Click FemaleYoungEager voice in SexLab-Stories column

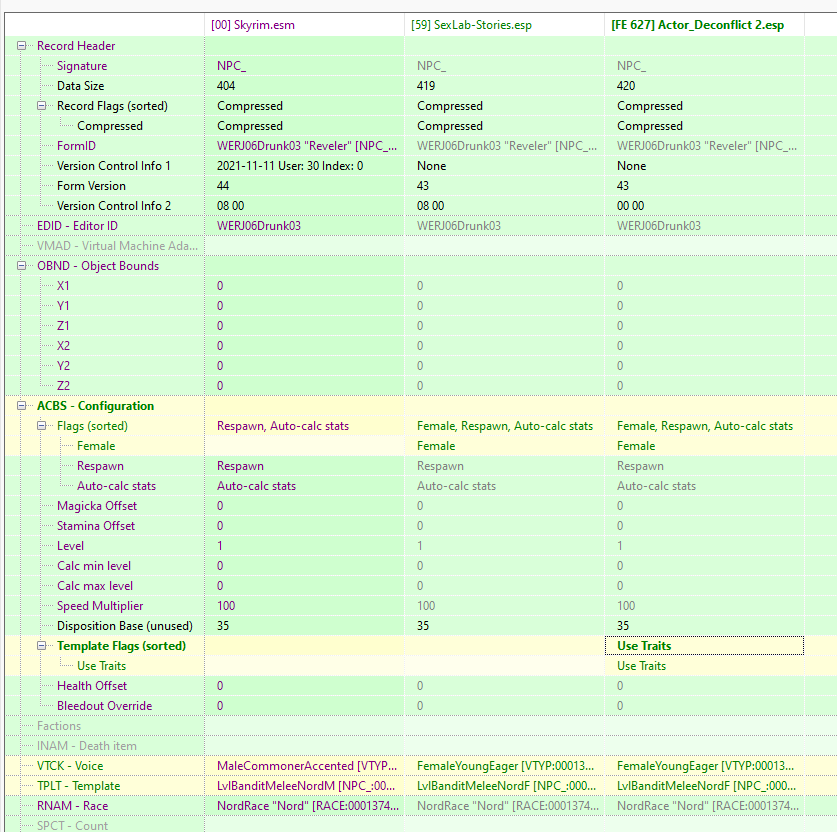tap(504, 766)
